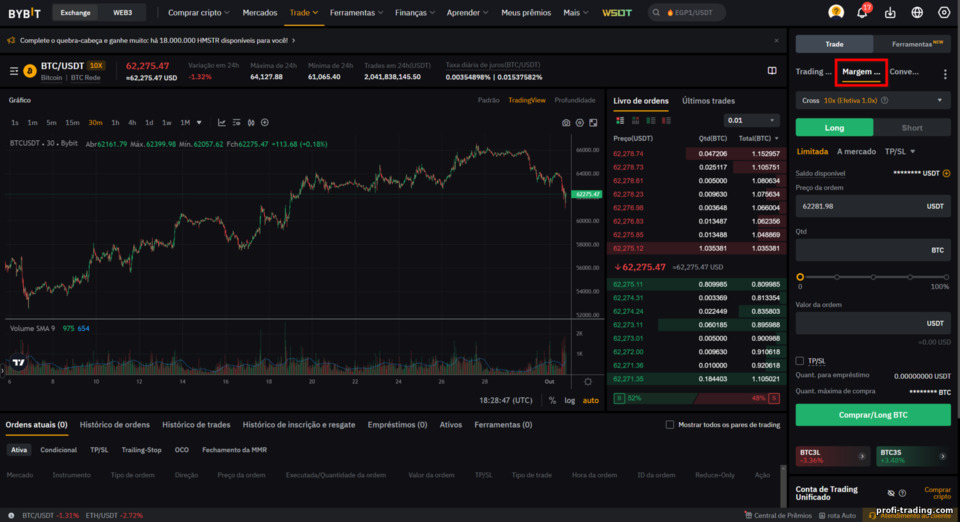Viewport: 960px width, 522px height.
Task: Expand the Aprender menu
Action: click(x=467, y=12)
